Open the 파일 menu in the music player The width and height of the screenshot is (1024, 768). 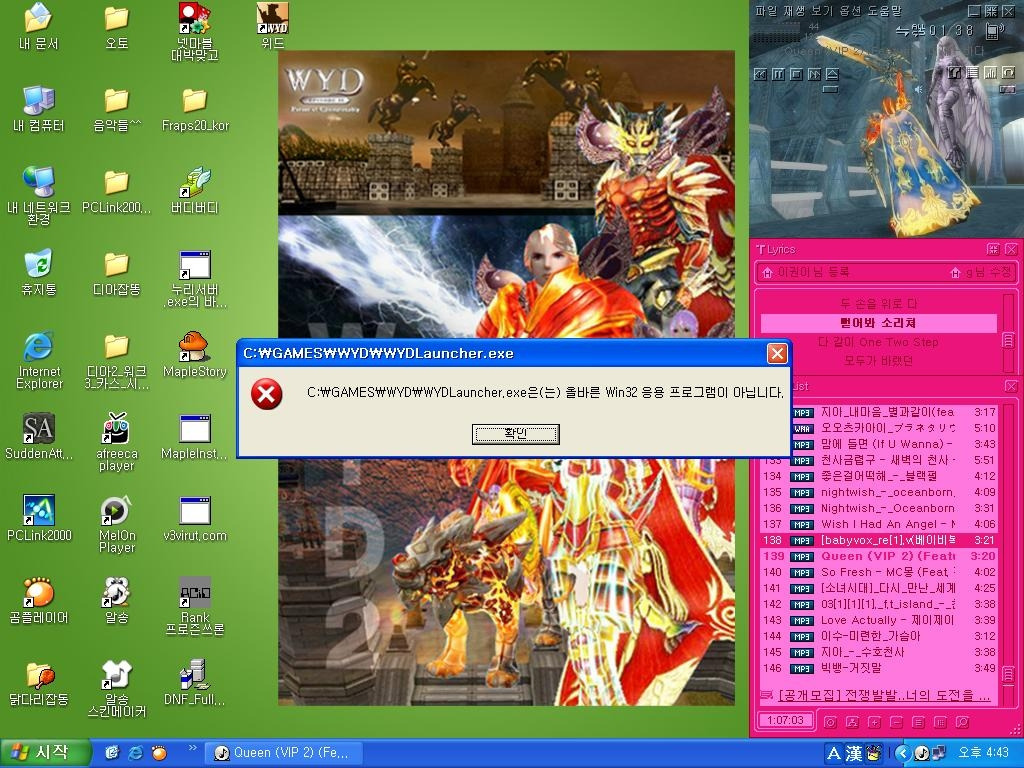(x=766, y=10)
